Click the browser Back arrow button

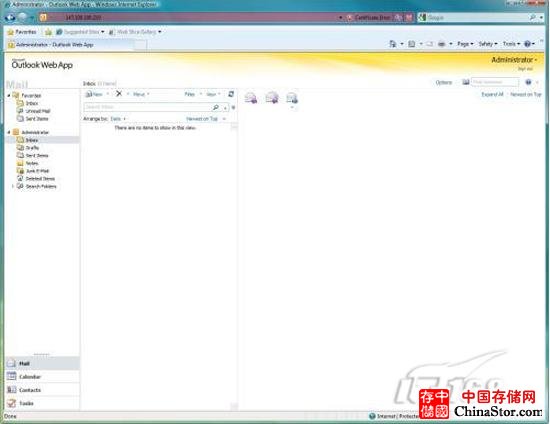[10, 17]
